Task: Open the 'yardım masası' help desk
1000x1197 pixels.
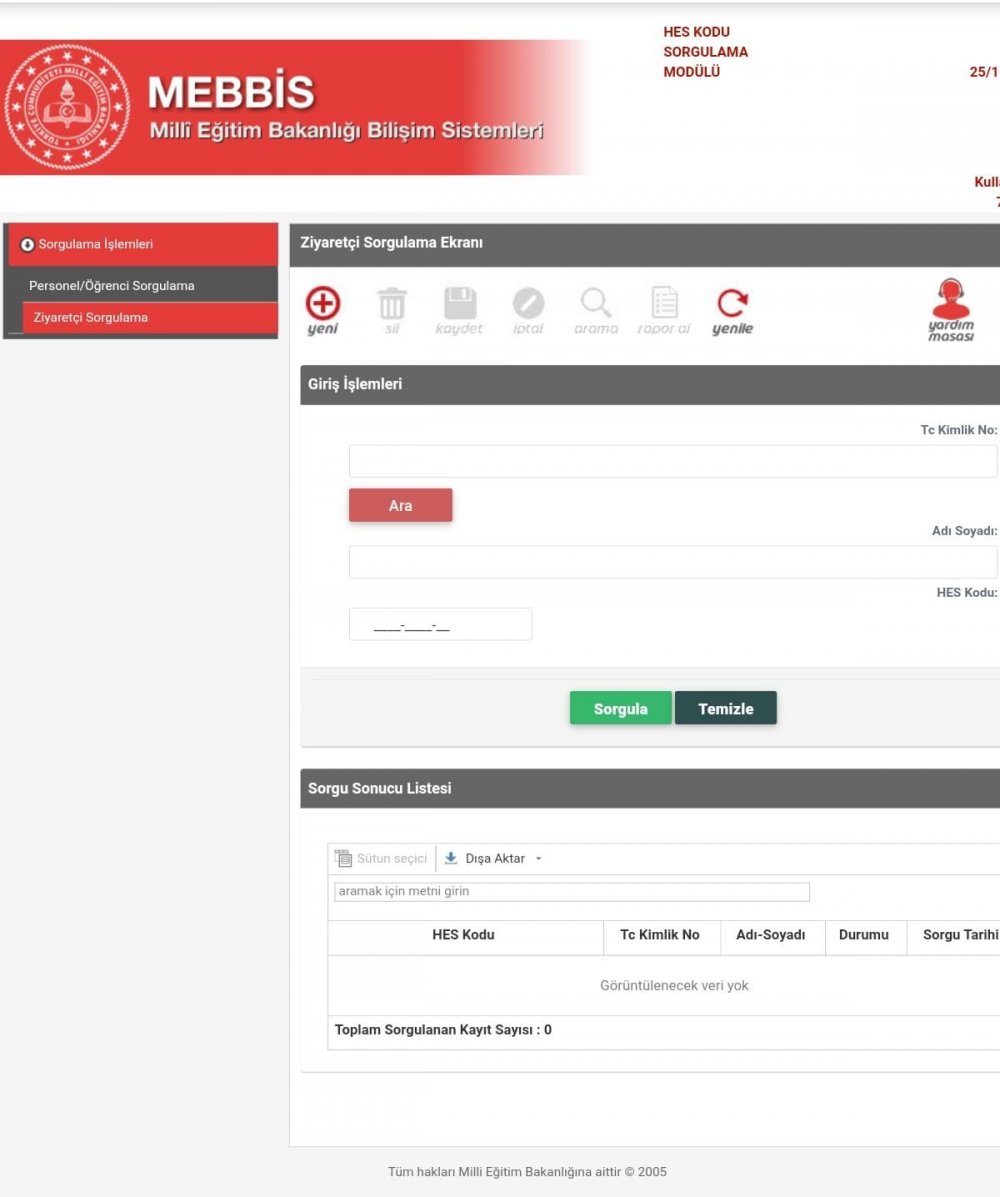Action: pos(950,310)
